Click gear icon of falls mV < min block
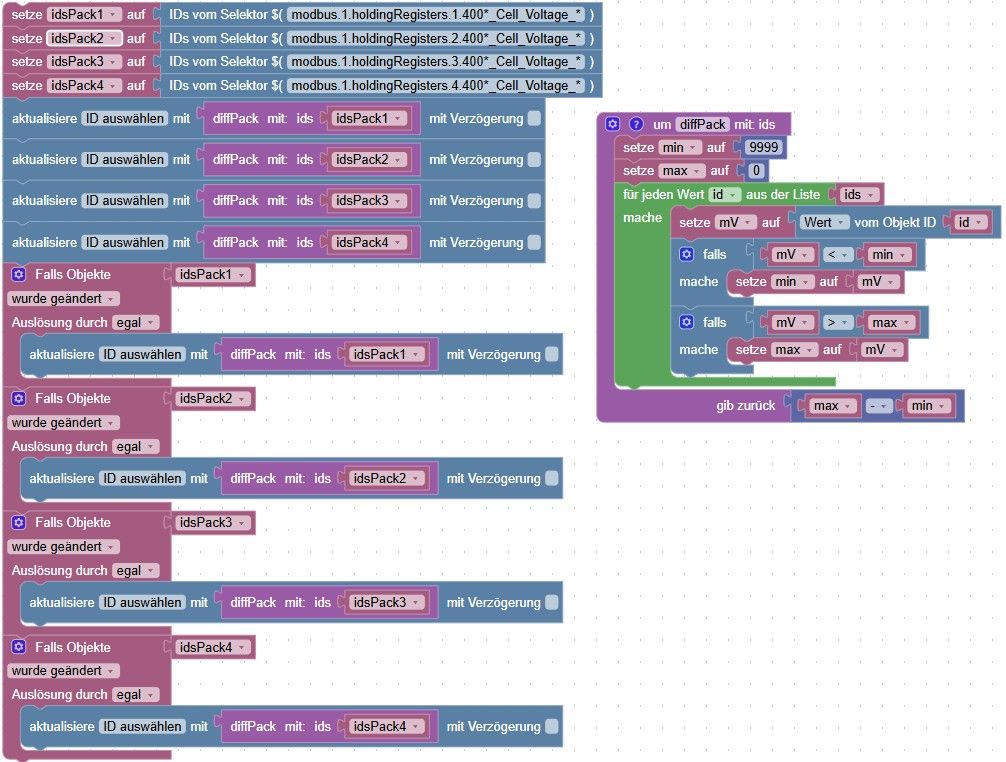Viewport: 1006px width, 762px height. click(x=686, y=254)
